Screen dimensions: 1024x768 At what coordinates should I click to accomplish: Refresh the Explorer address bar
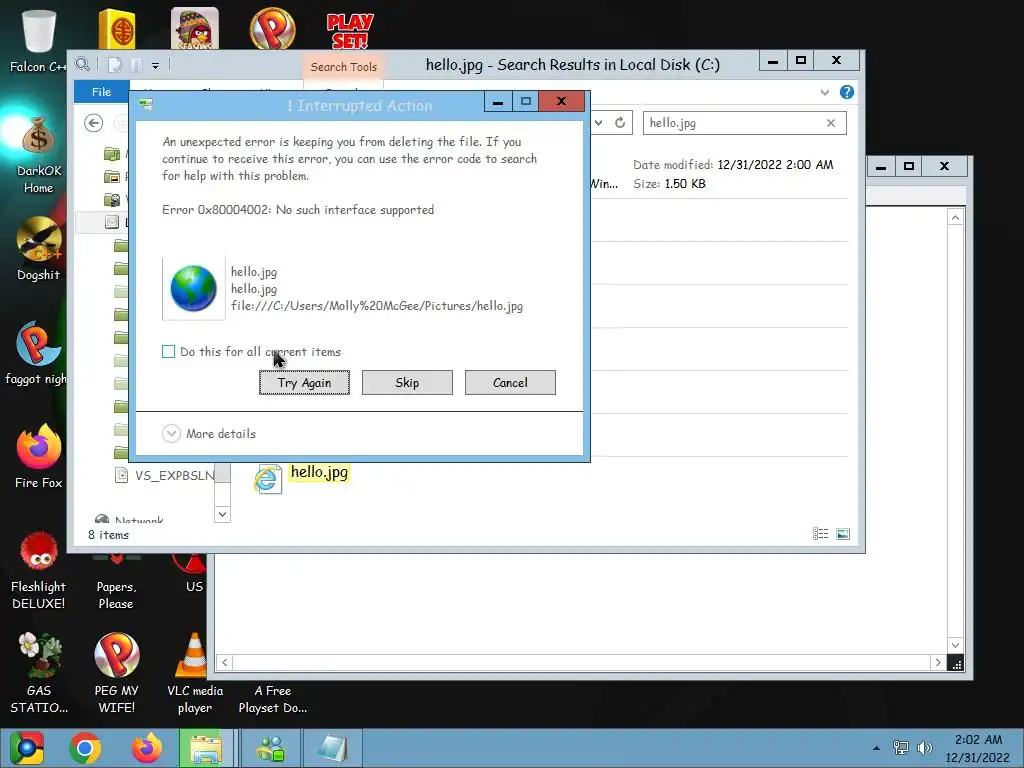coord(620,123)
